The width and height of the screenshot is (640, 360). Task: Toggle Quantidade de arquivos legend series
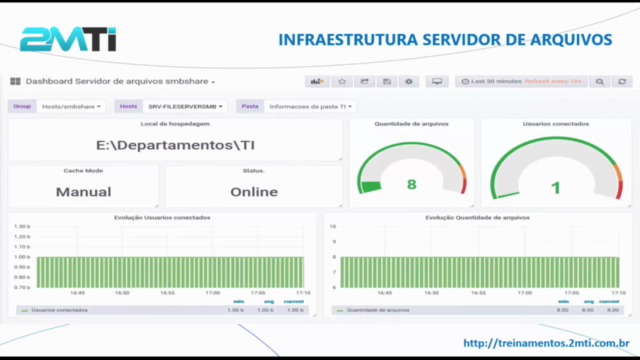pos(378,310)
